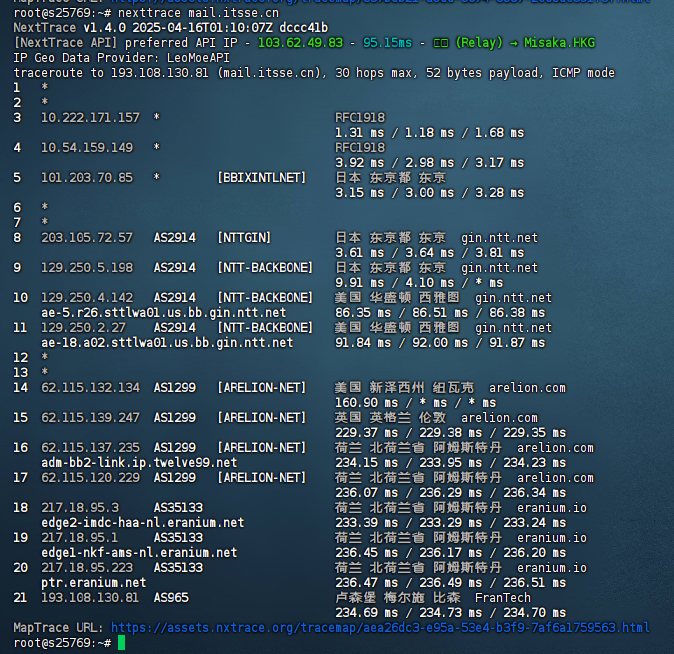The width and height of the screenshot is (674, 654).
Task: Click the NextTrace v1.4.0 version line
Action: coord(171,28)
